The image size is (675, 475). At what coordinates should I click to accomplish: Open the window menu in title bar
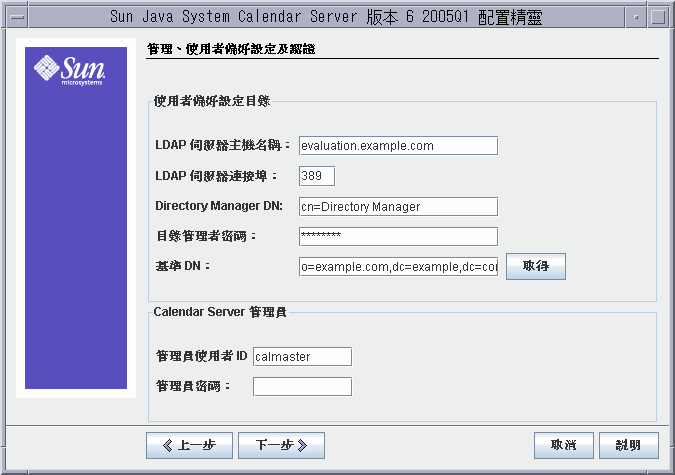[x=17, y=17]
